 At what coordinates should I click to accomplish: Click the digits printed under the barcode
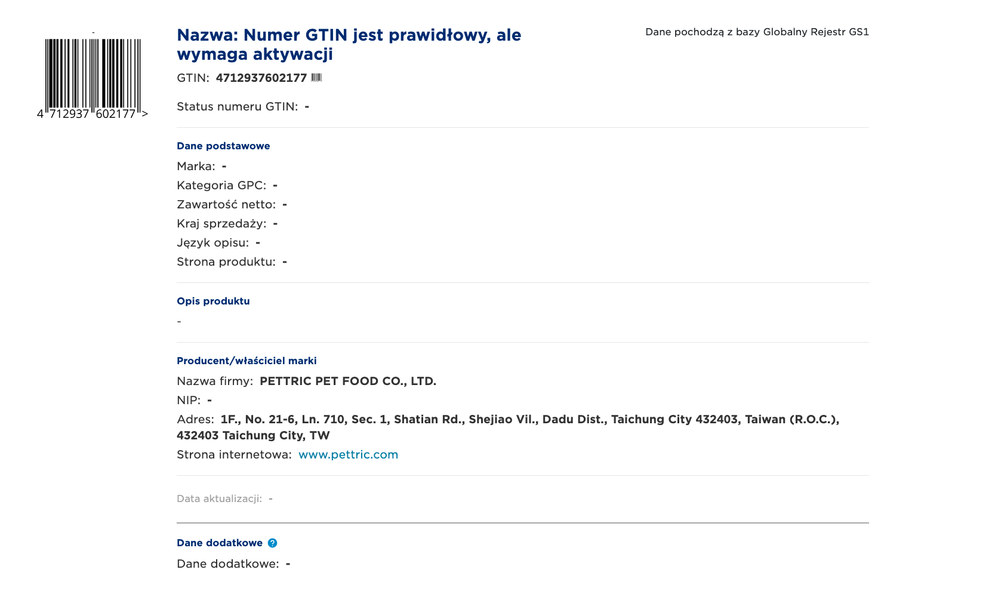92,114
